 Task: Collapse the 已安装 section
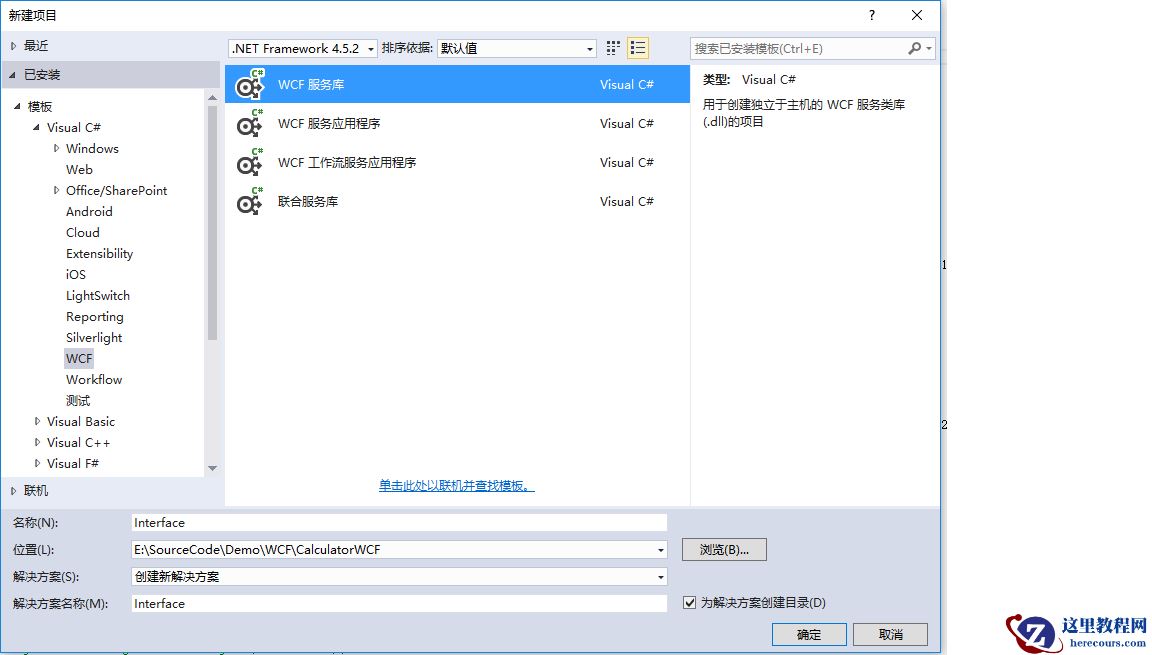tap(12, 75)
